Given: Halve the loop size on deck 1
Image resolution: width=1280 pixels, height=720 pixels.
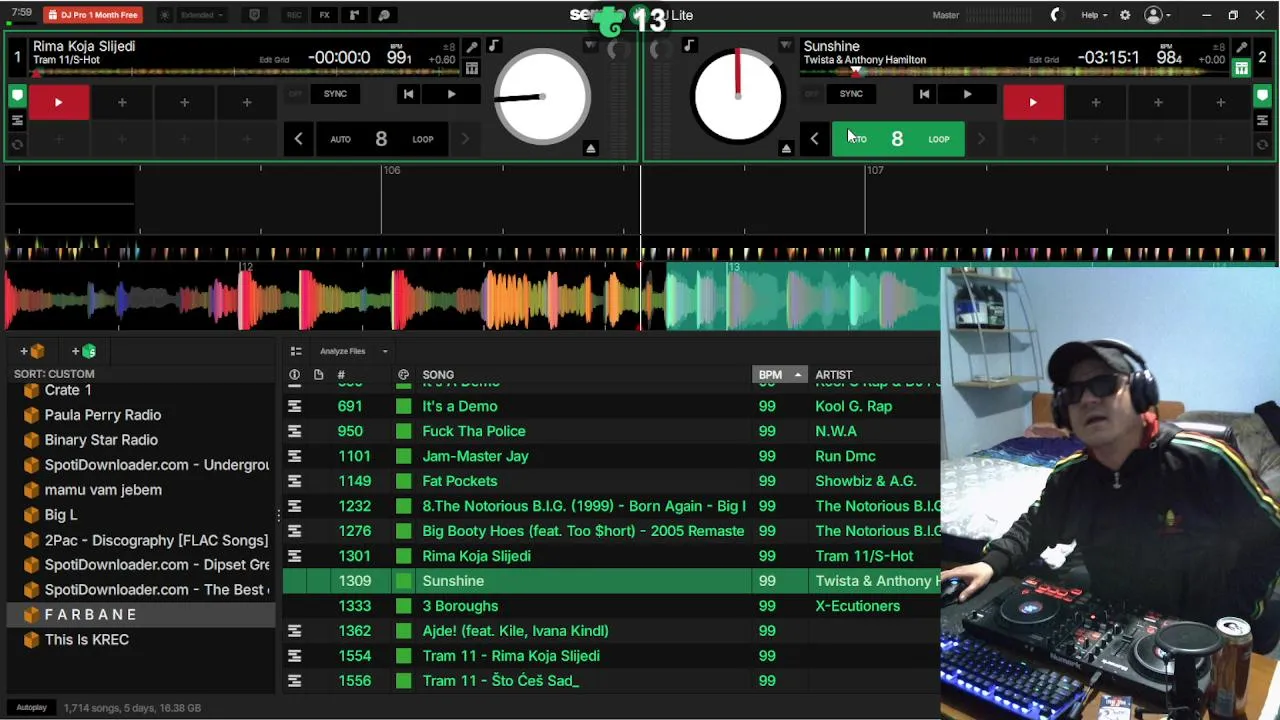Looking at the screenshot, I should click(x=298, y=139).
